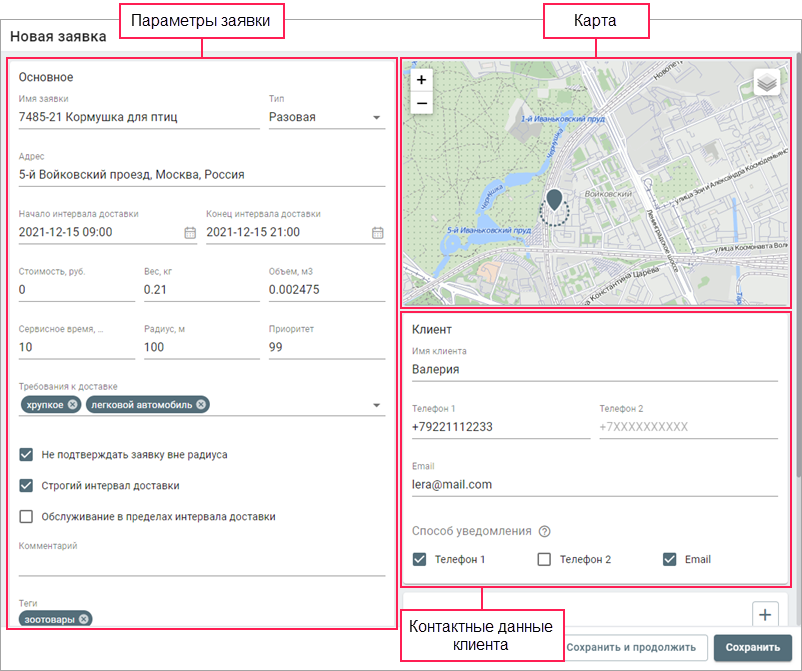Enable 'Телефон 2' notification checkbox
This screenshot has width=802, height=671.
point(545,560)
